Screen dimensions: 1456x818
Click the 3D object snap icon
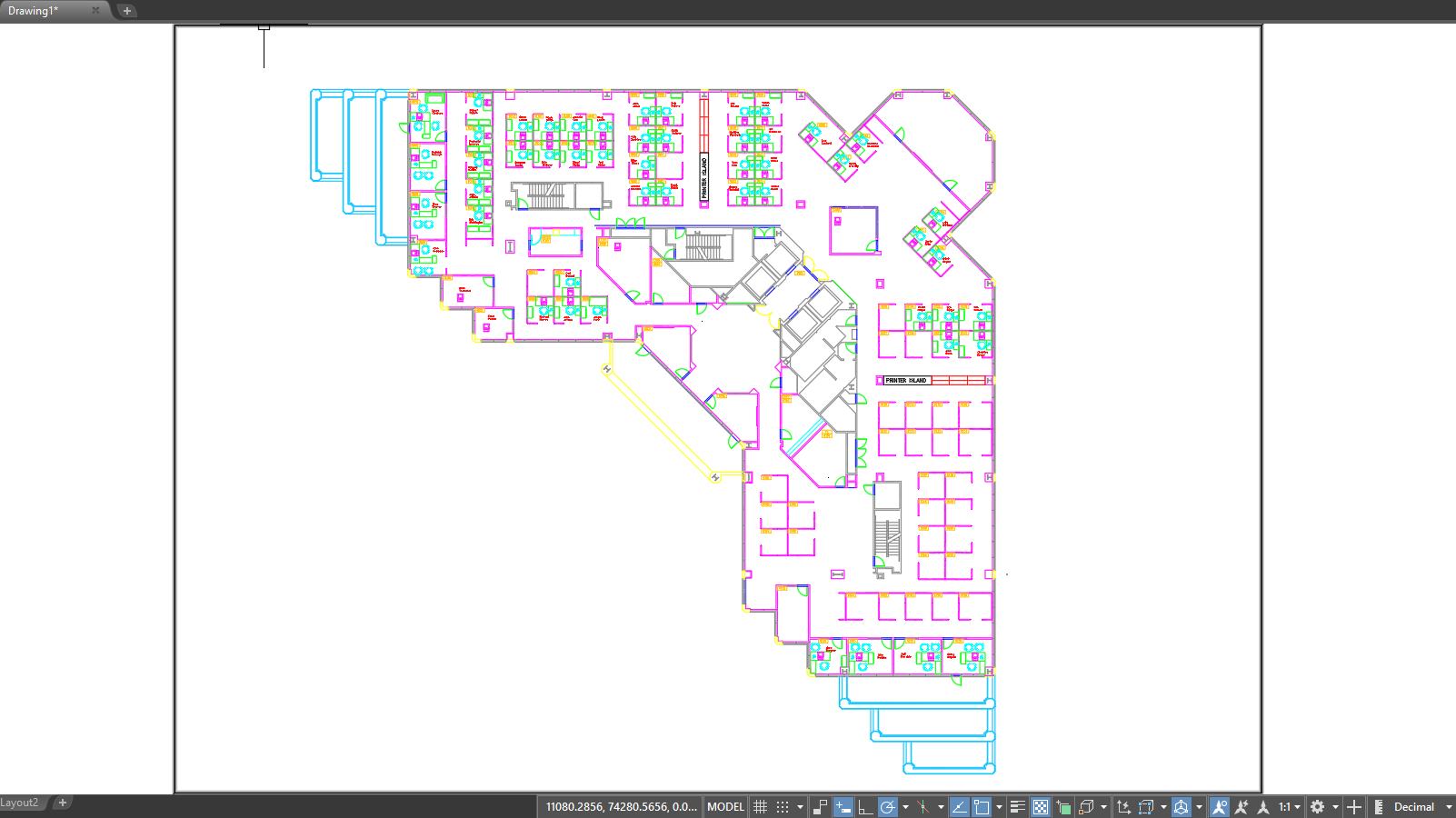click(x=1086, y=807)
